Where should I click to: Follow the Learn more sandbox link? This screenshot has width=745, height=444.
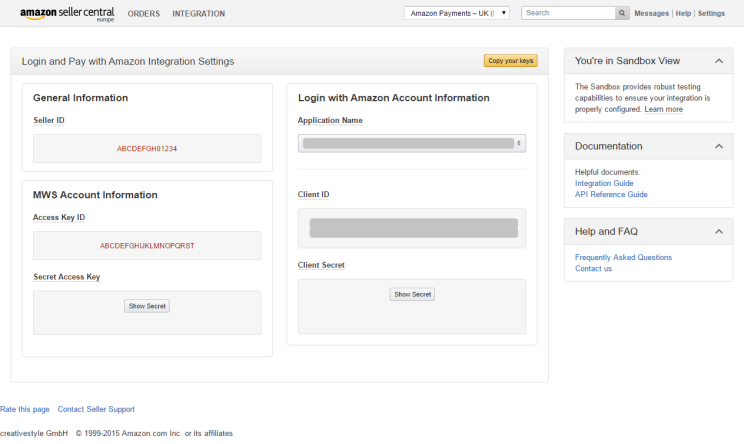[x=663, y=109]
